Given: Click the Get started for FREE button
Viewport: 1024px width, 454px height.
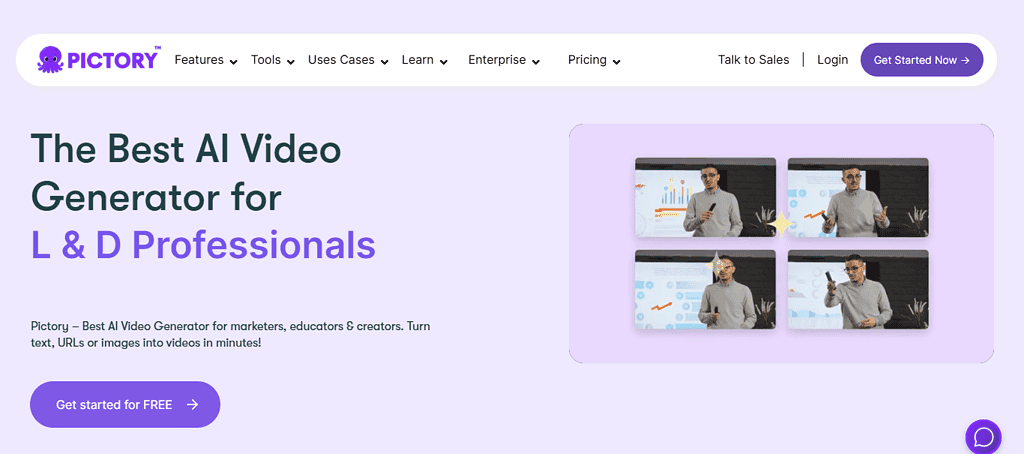Looking at the screenshot, I should pyautogui.click(x=125, y=404).
